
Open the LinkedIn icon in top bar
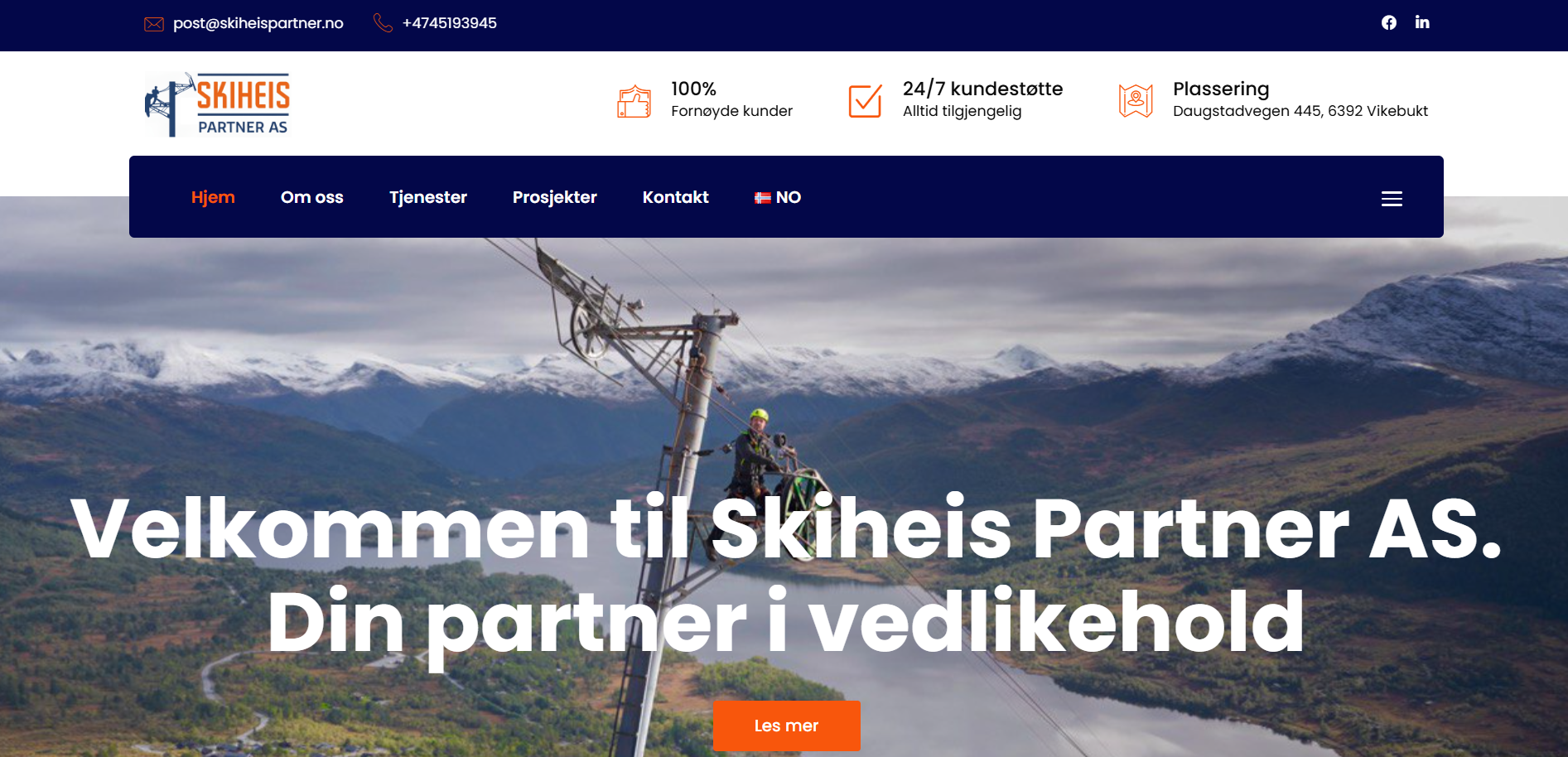click(x=1422, y=22)
